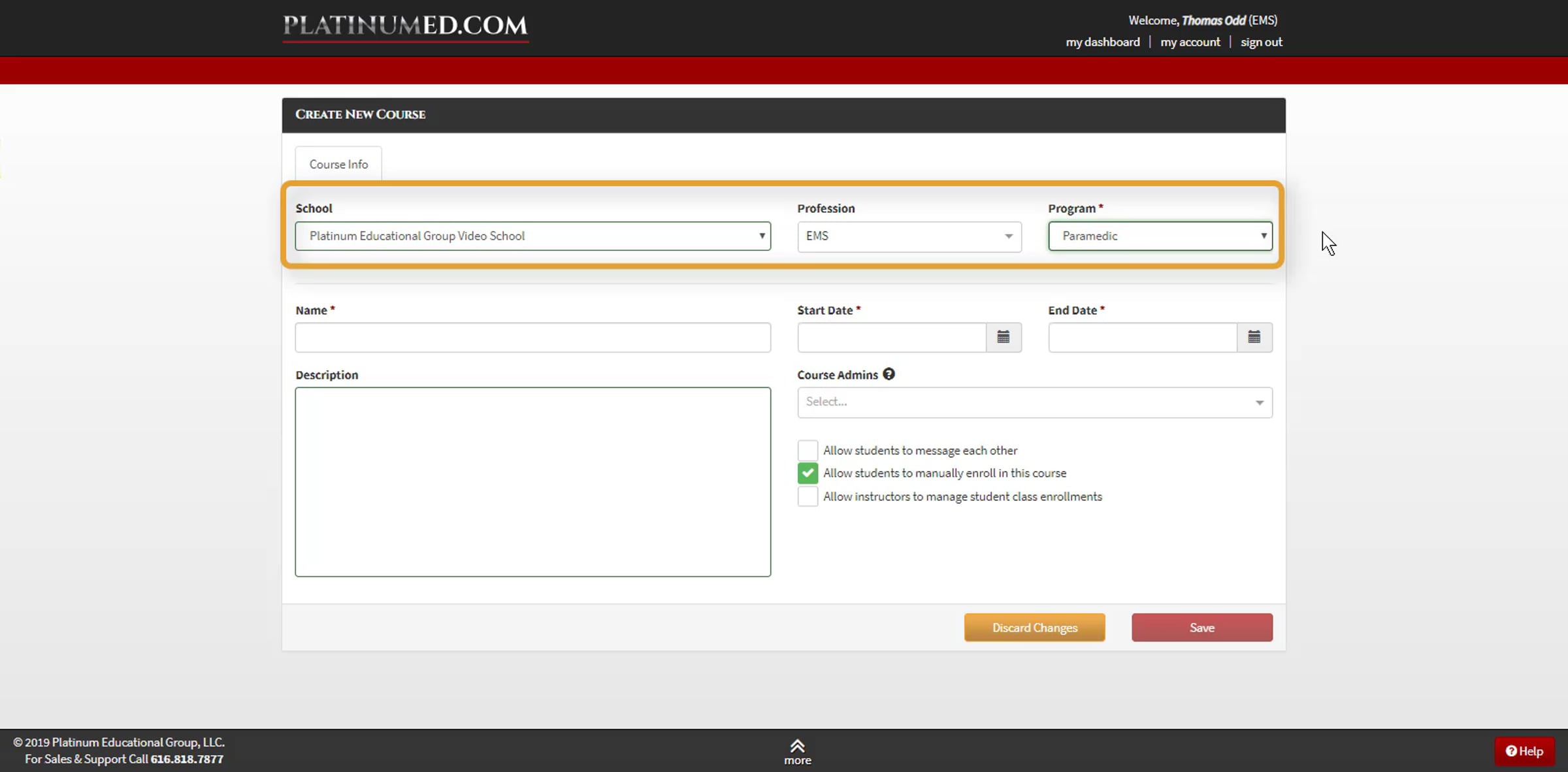Open the red Help button
This screenshot has width=1568, height=772.
pyautogui.click(x=1524, y=751)
